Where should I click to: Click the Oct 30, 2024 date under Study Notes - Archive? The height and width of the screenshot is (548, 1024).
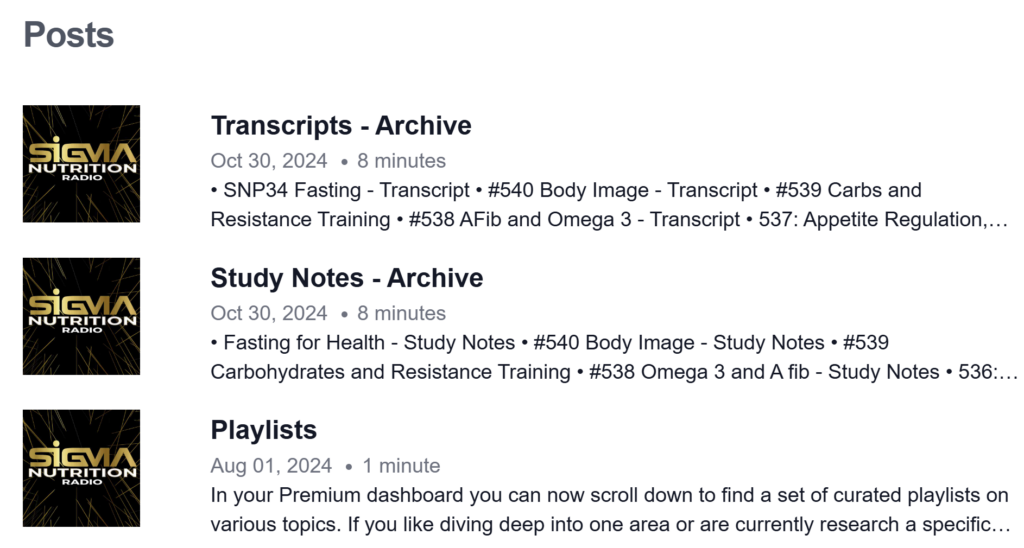click(269, 313)
